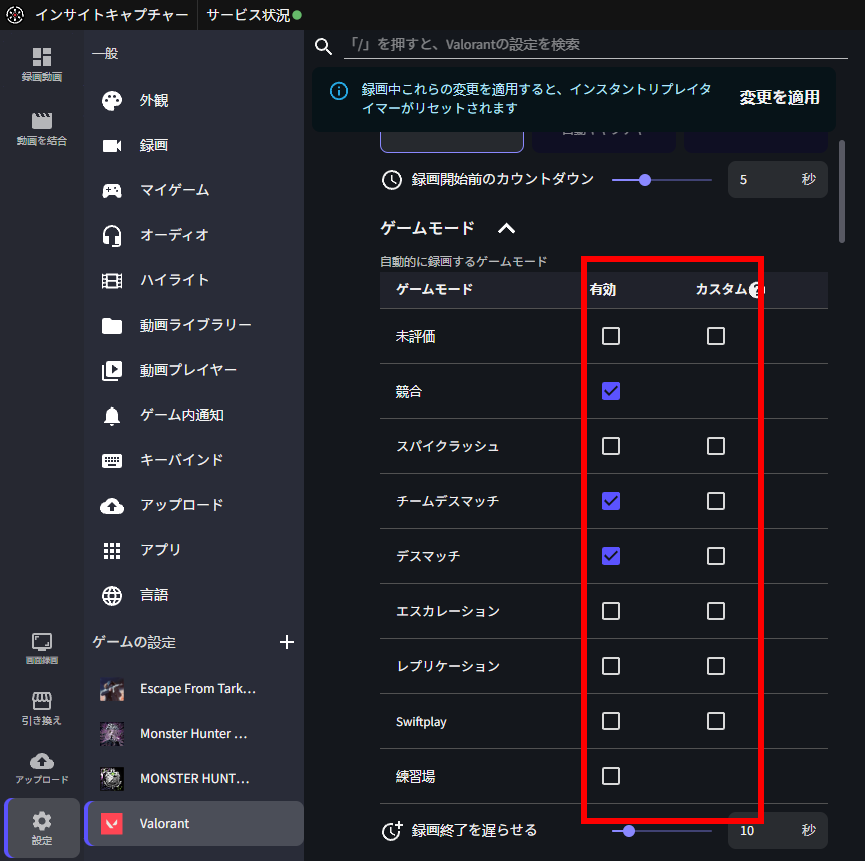Screen dimensions: 865x861
Task: Enable recording for 未評価 mode
Action: tap(611, 336)
